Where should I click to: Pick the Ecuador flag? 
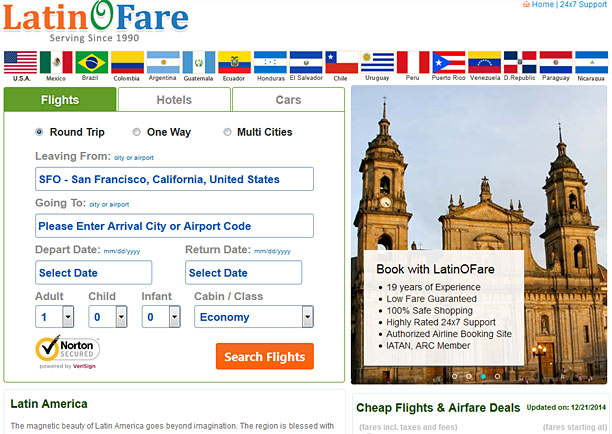point(234,62)
